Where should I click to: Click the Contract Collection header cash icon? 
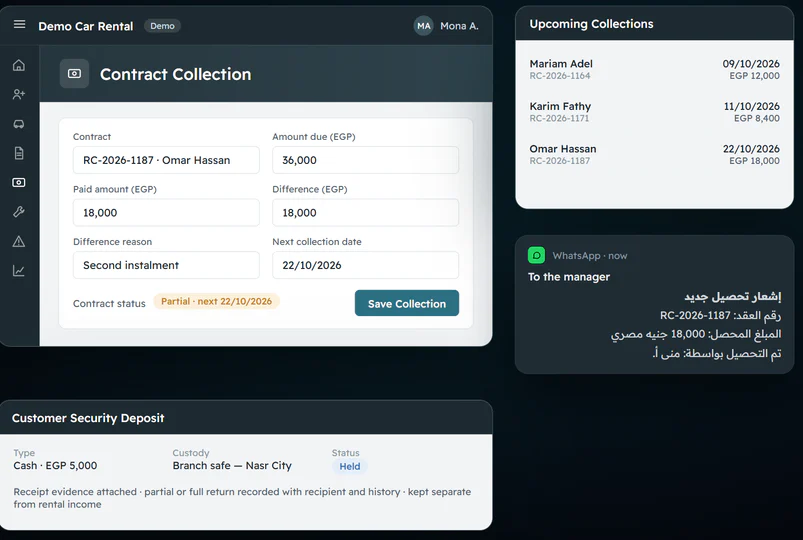[74, 74]
